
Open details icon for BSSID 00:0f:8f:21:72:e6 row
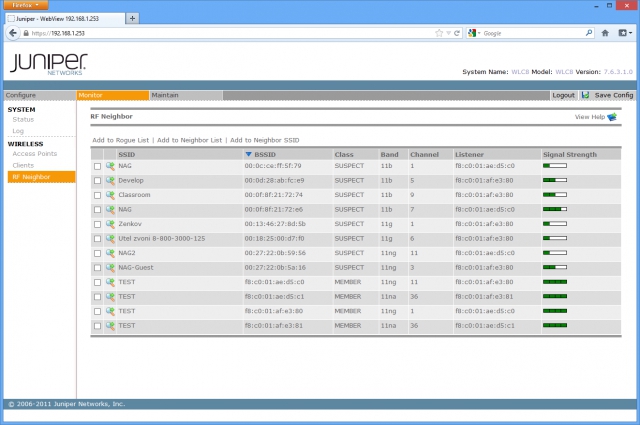pyautogui.click(x=110, y=209)
